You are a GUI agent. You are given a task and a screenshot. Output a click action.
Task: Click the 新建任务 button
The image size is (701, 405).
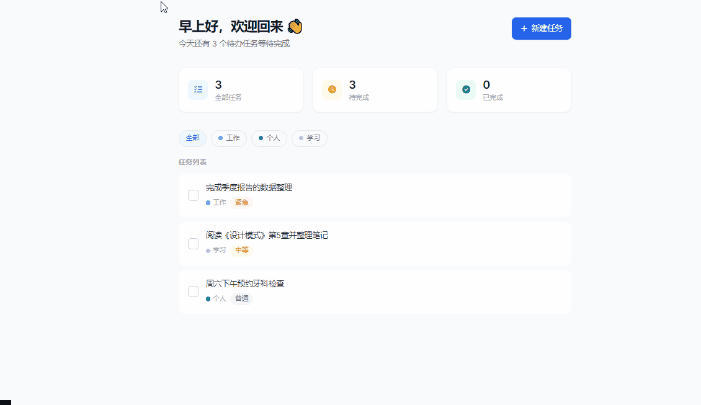point(541,28)
